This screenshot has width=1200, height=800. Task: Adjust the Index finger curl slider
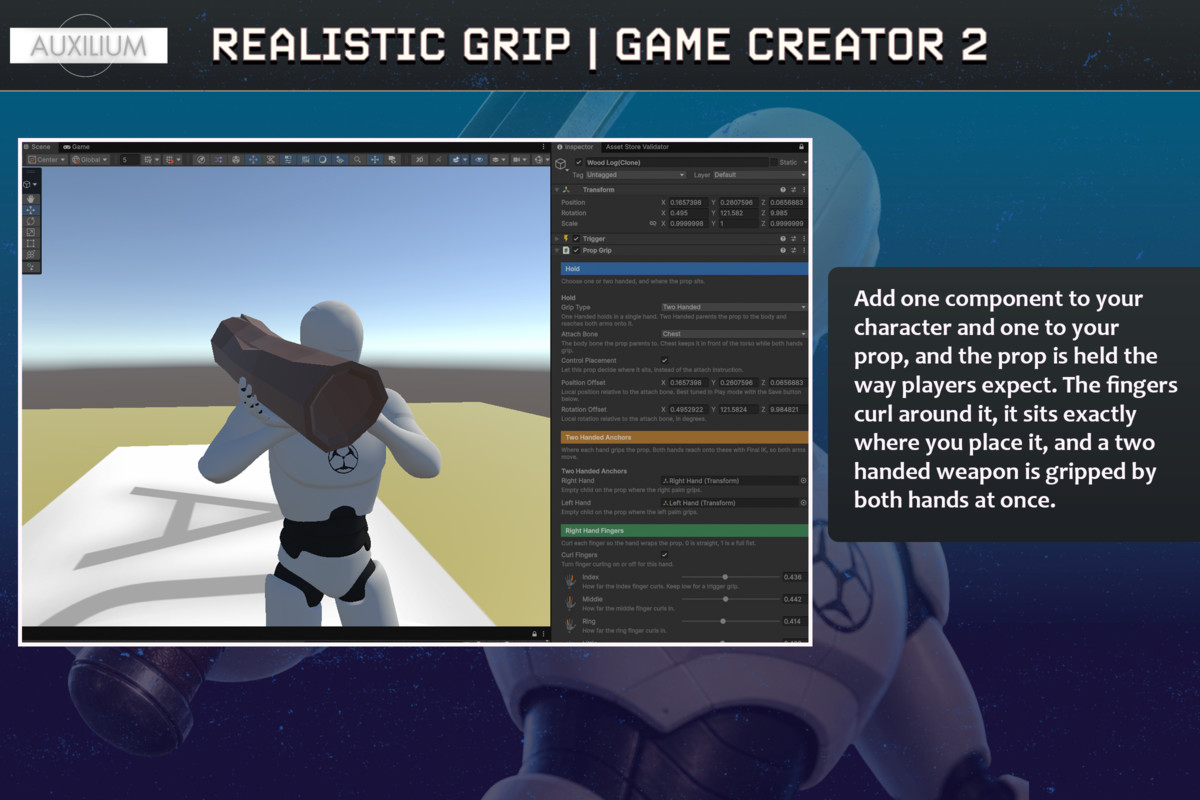(x=730, y=577)
